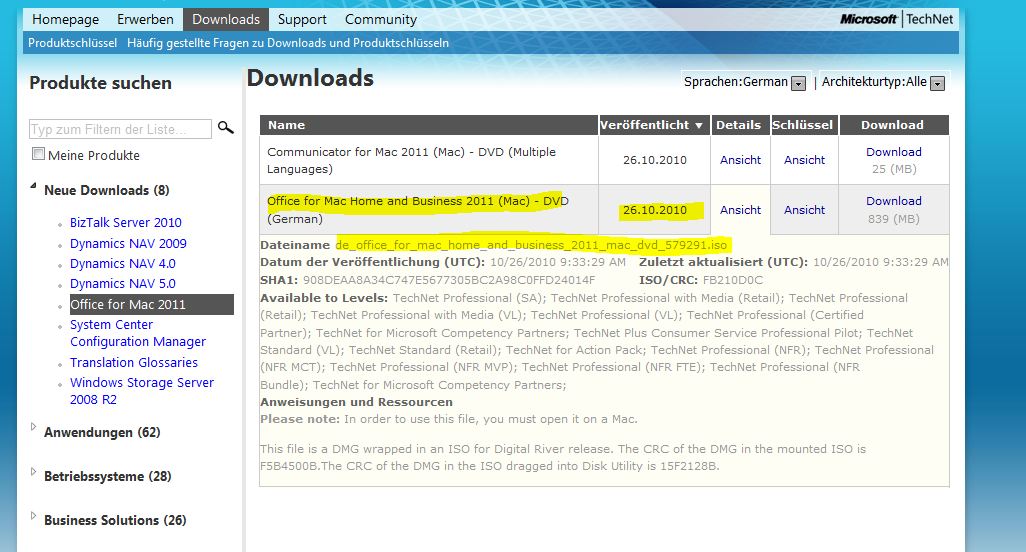Screen dimensions: 1026x552
Task: Click the highlighted ISO file name
Action: point(531,245)
